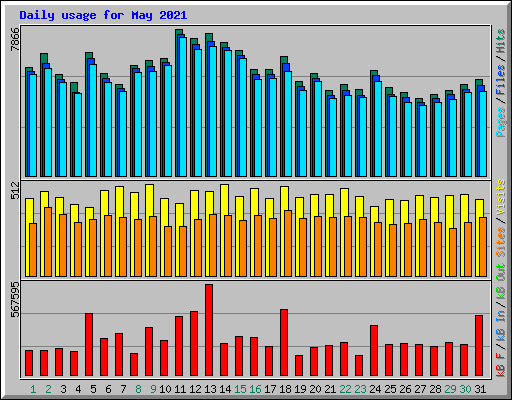
Task: Click the 'kB F' legend label
Action: pyautogui.click(x=501, y=365)
